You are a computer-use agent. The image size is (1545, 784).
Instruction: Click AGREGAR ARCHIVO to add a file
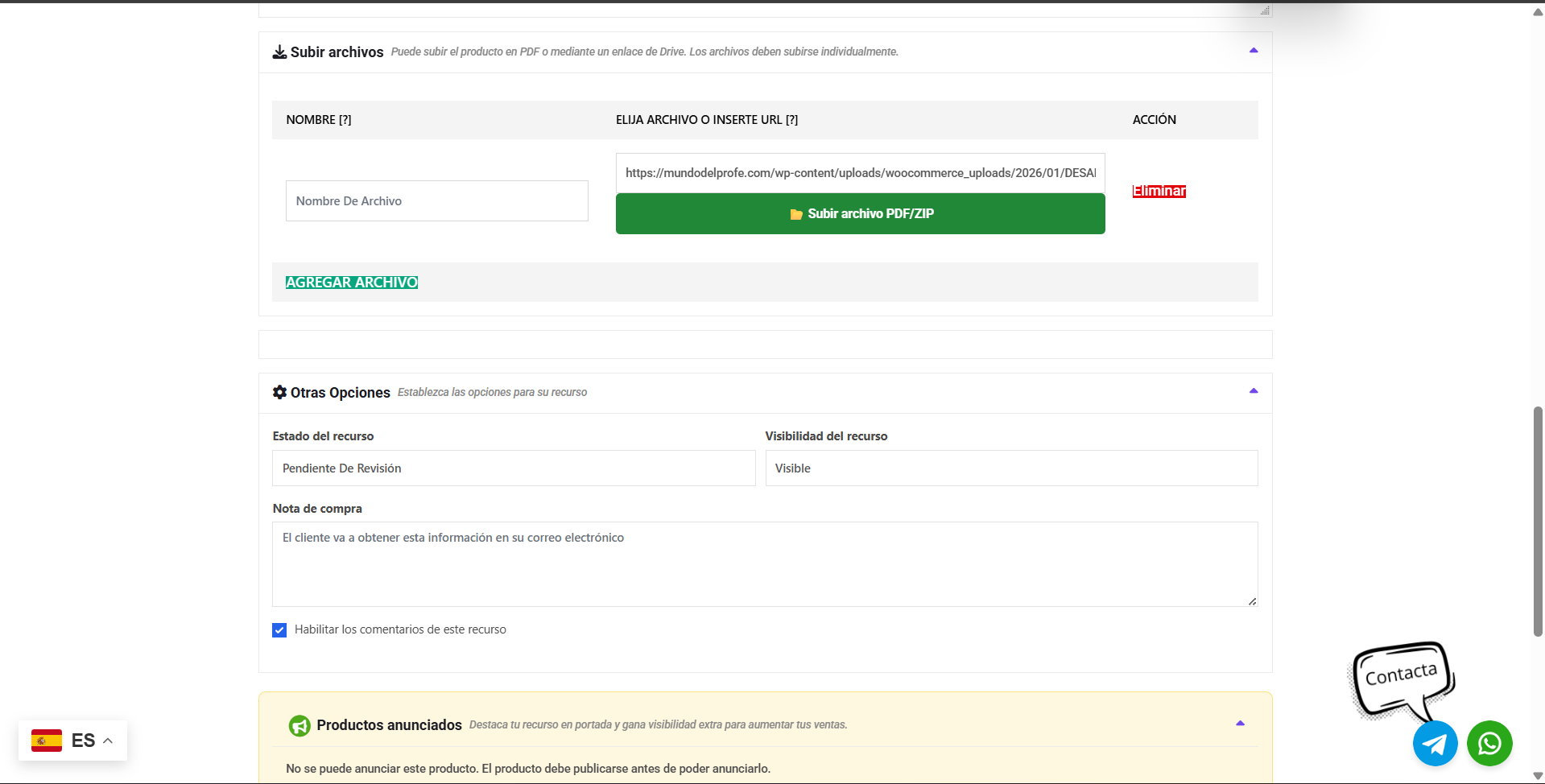[x=352, y=283]
